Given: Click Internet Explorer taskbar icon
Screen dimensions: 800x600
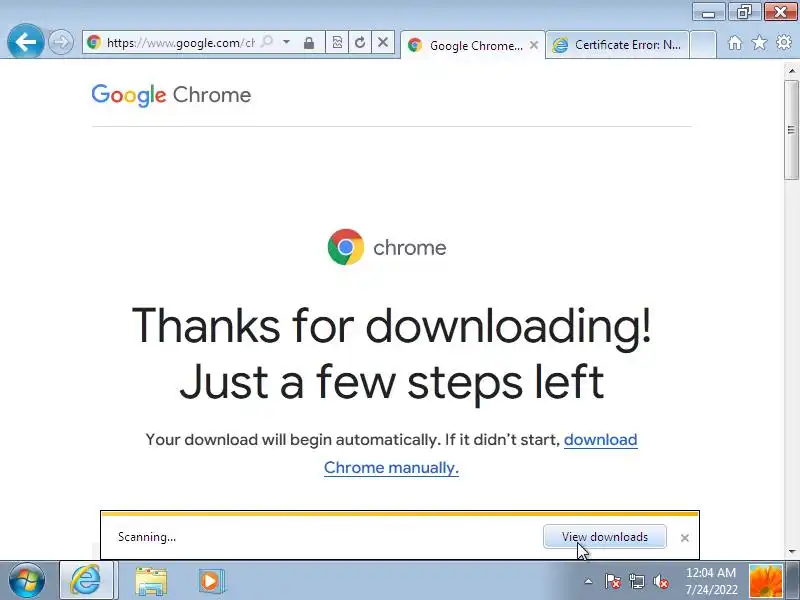Looking at the screenshot, I should coord(86,580).
